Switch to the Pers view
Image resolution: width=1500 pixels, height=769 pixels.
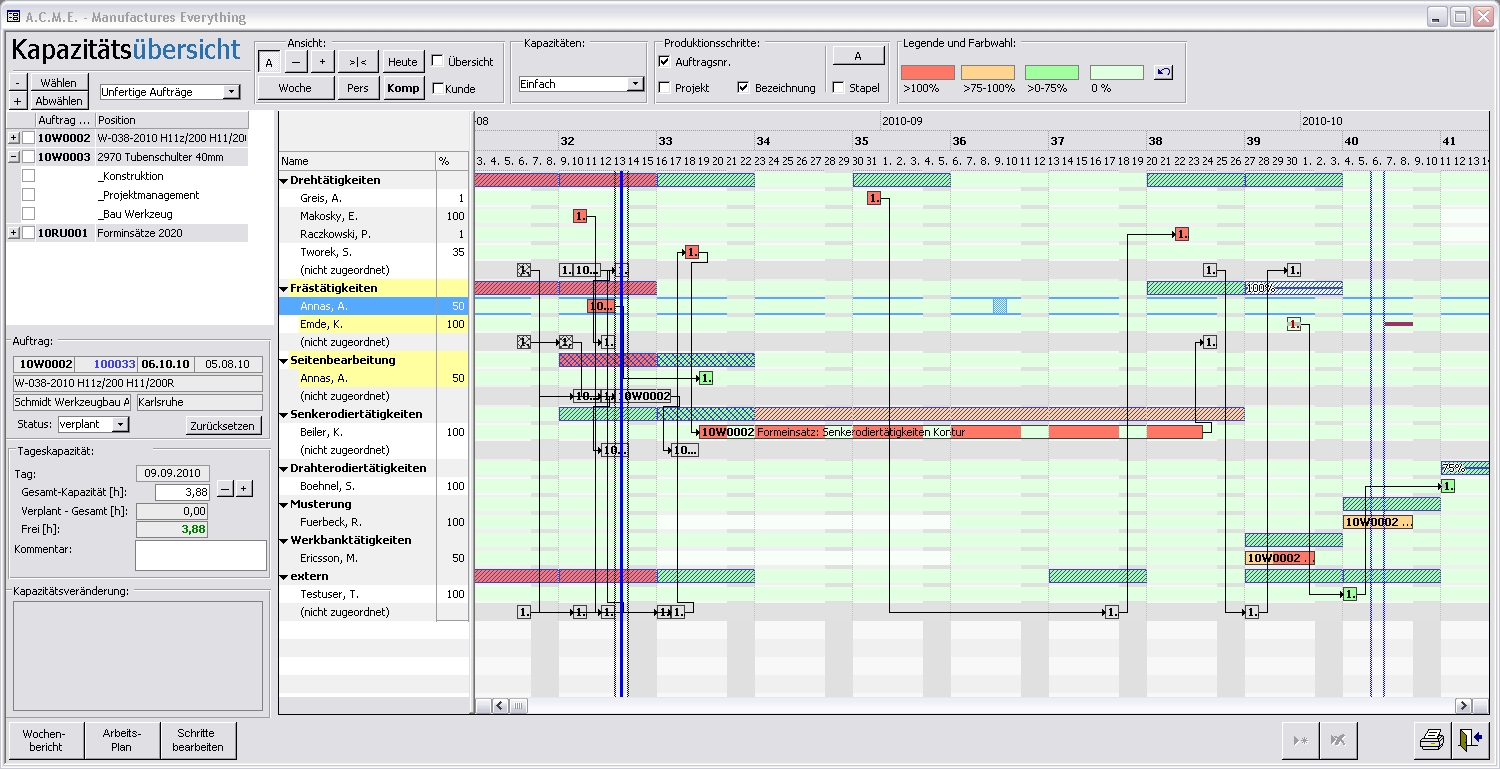357,88
